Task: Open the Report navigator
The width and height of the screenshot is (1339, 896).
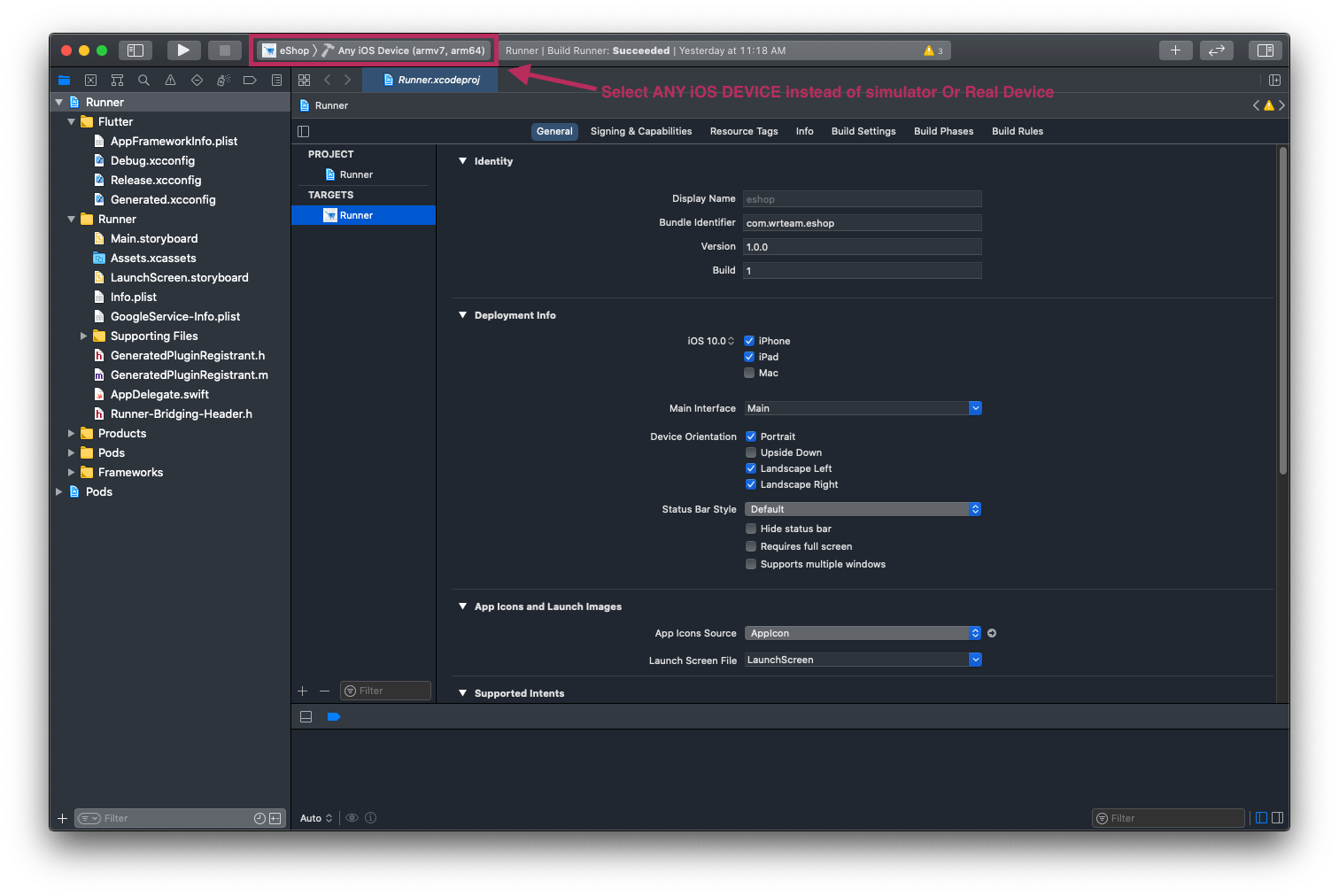Action: point(276,80)
